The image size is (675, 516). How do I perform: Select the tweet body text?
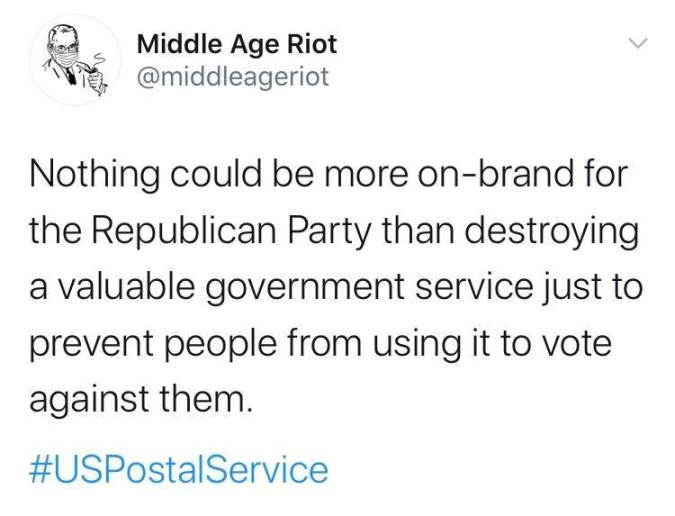(336, 286)
